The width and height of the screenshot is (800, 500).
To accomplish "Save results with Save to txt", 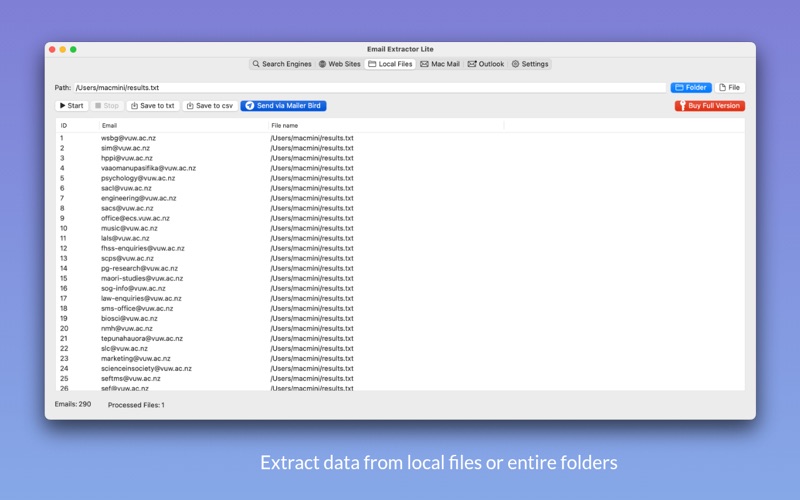I will coord(153,106).
